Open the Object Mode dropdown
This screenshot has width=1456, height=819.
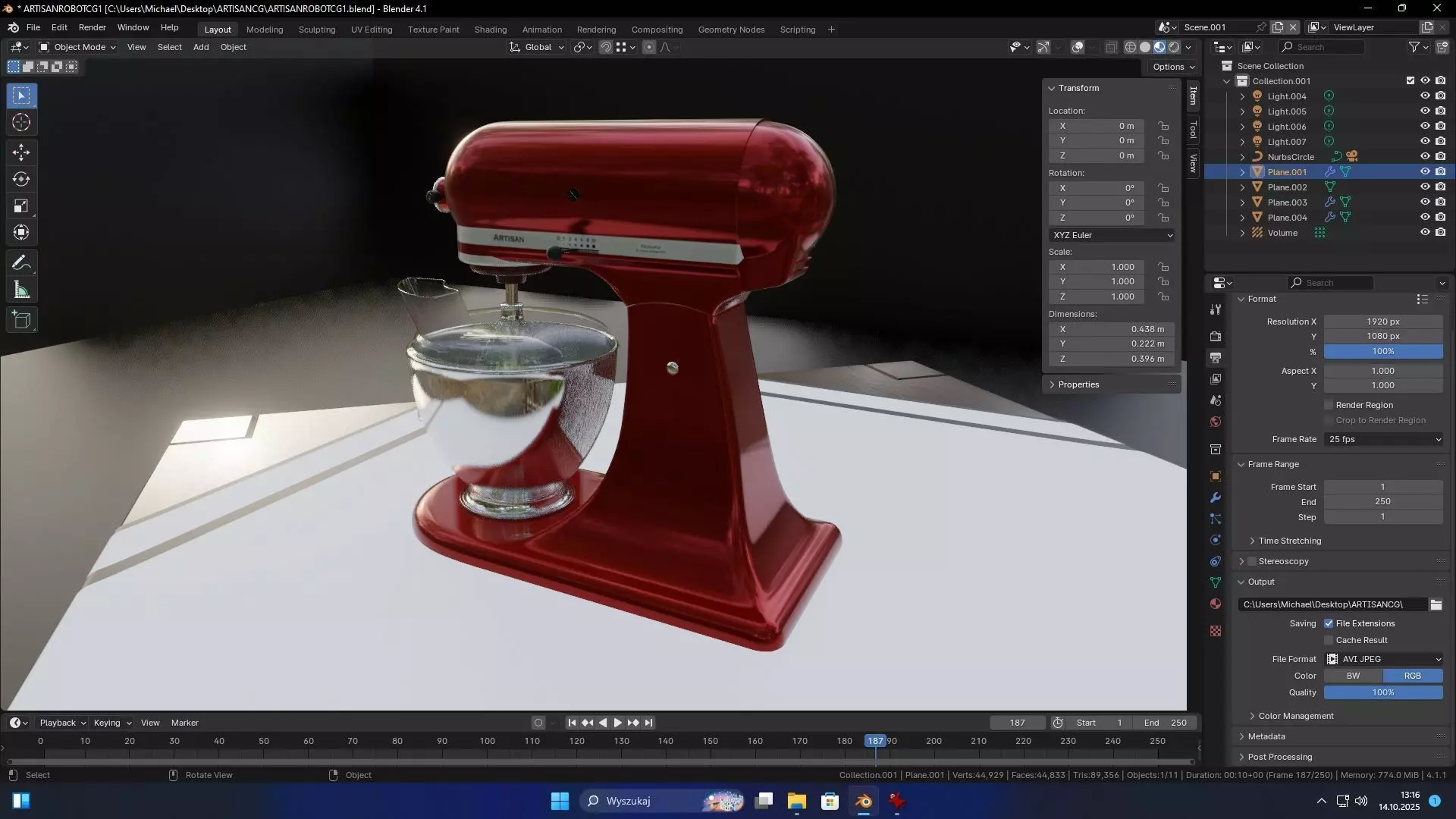tap(77, 47)
